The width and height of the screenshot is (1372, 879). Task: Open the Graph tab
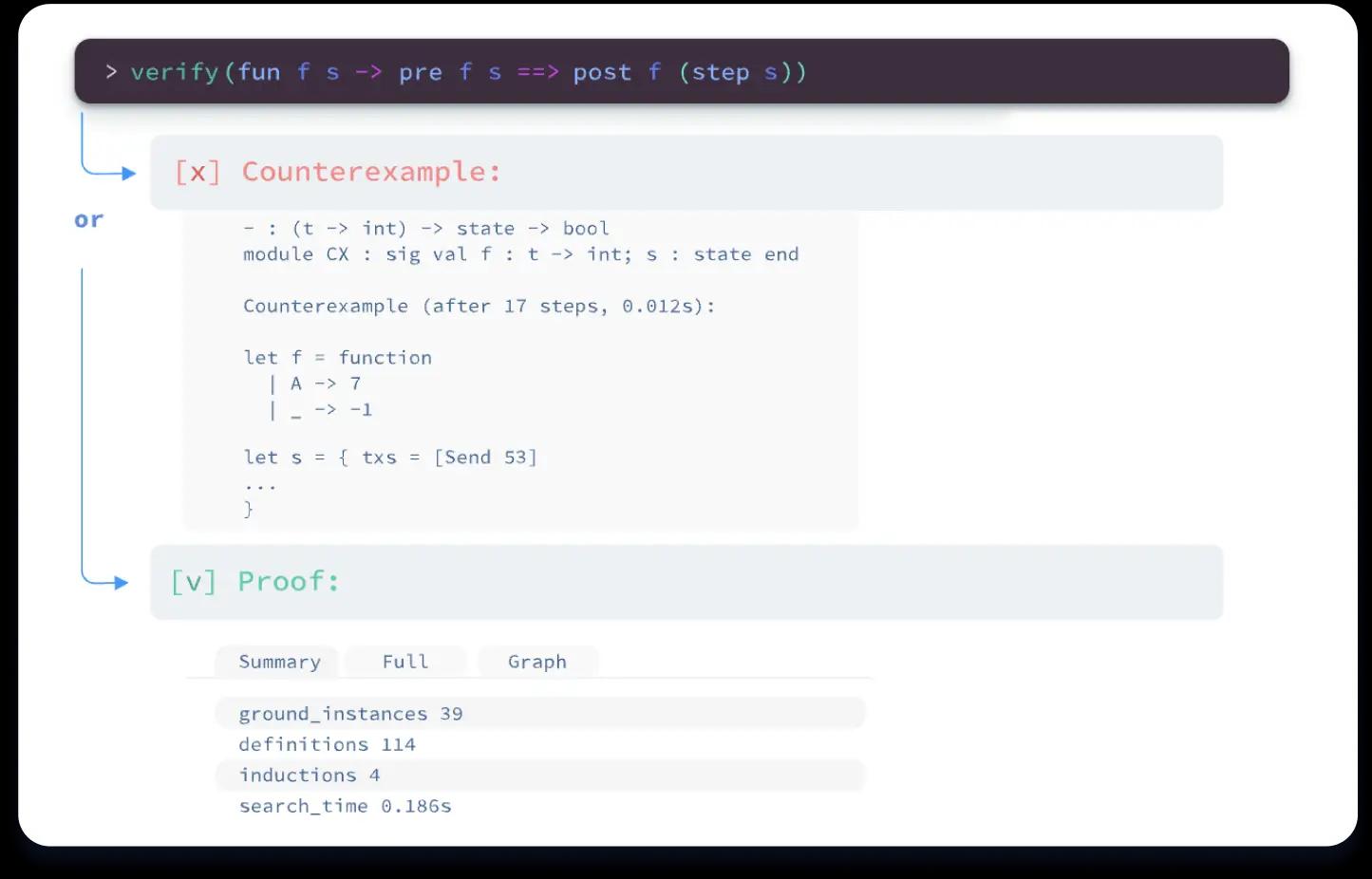(537, 662)
